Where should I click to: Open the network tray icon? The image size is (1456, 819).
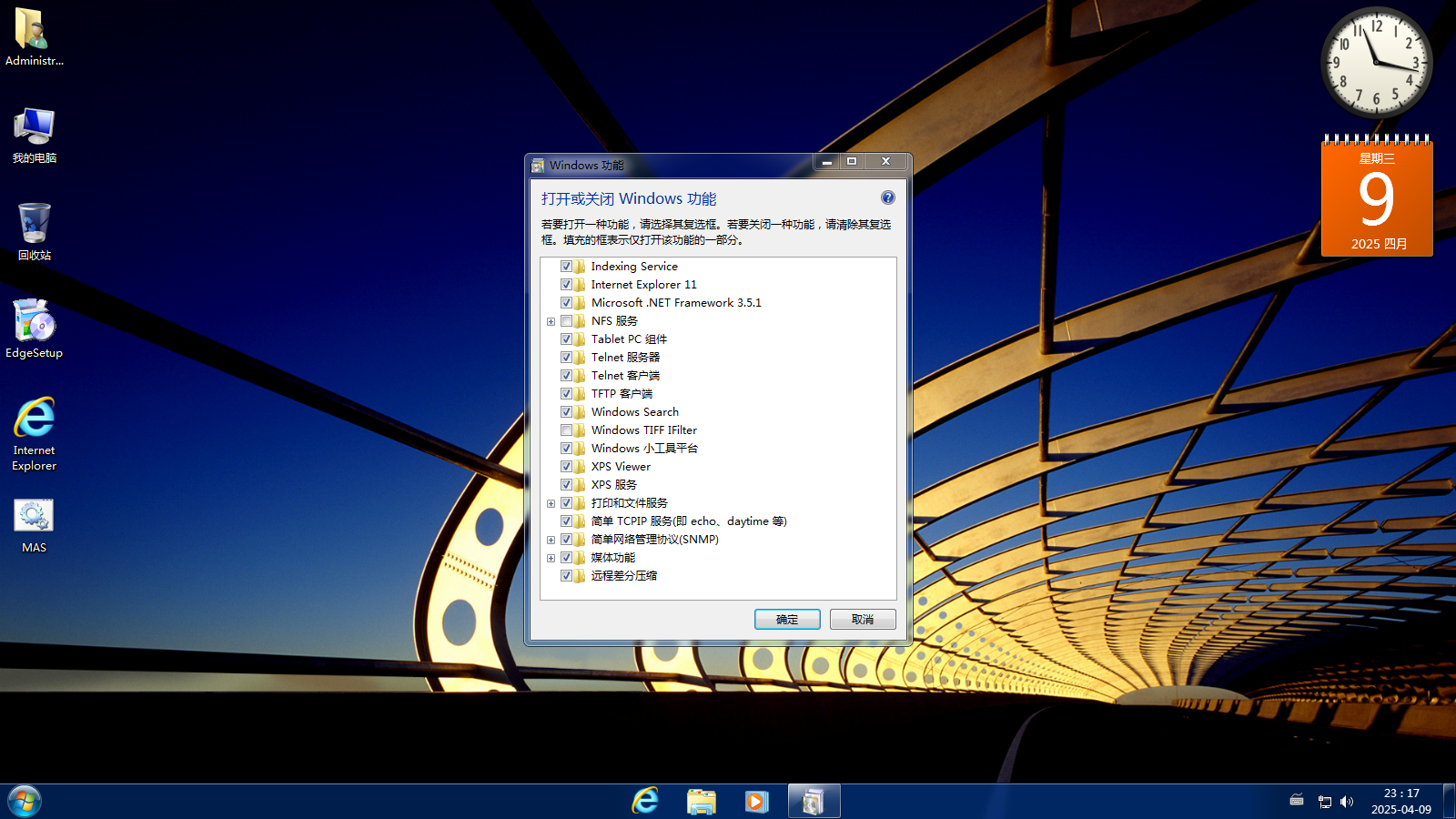1325,802
